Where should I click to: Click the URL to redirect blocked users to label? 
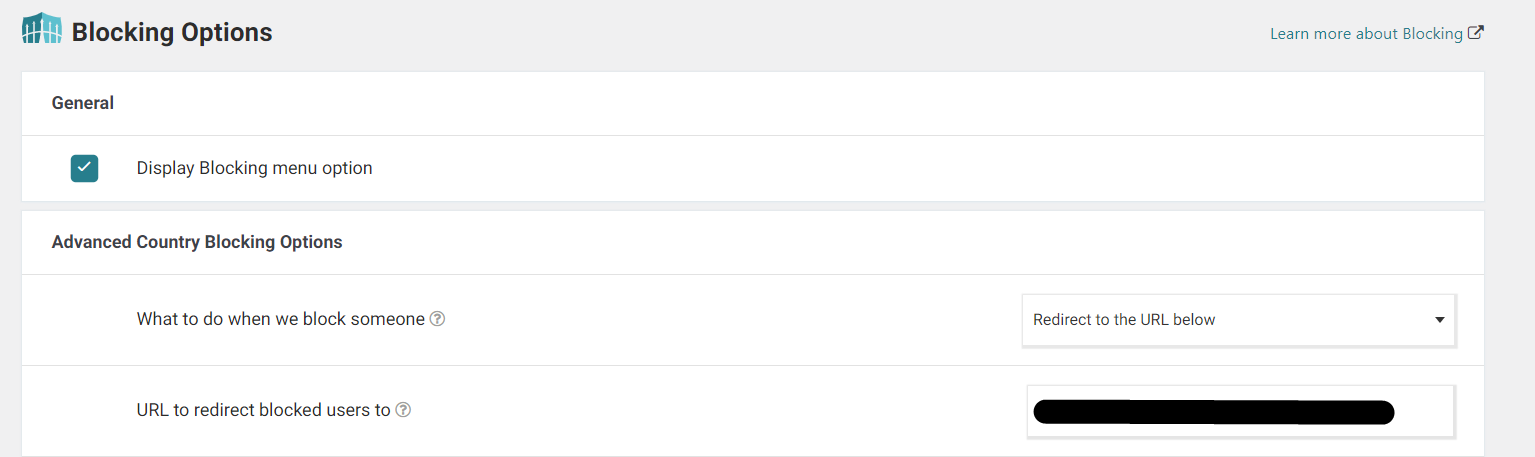263,410
